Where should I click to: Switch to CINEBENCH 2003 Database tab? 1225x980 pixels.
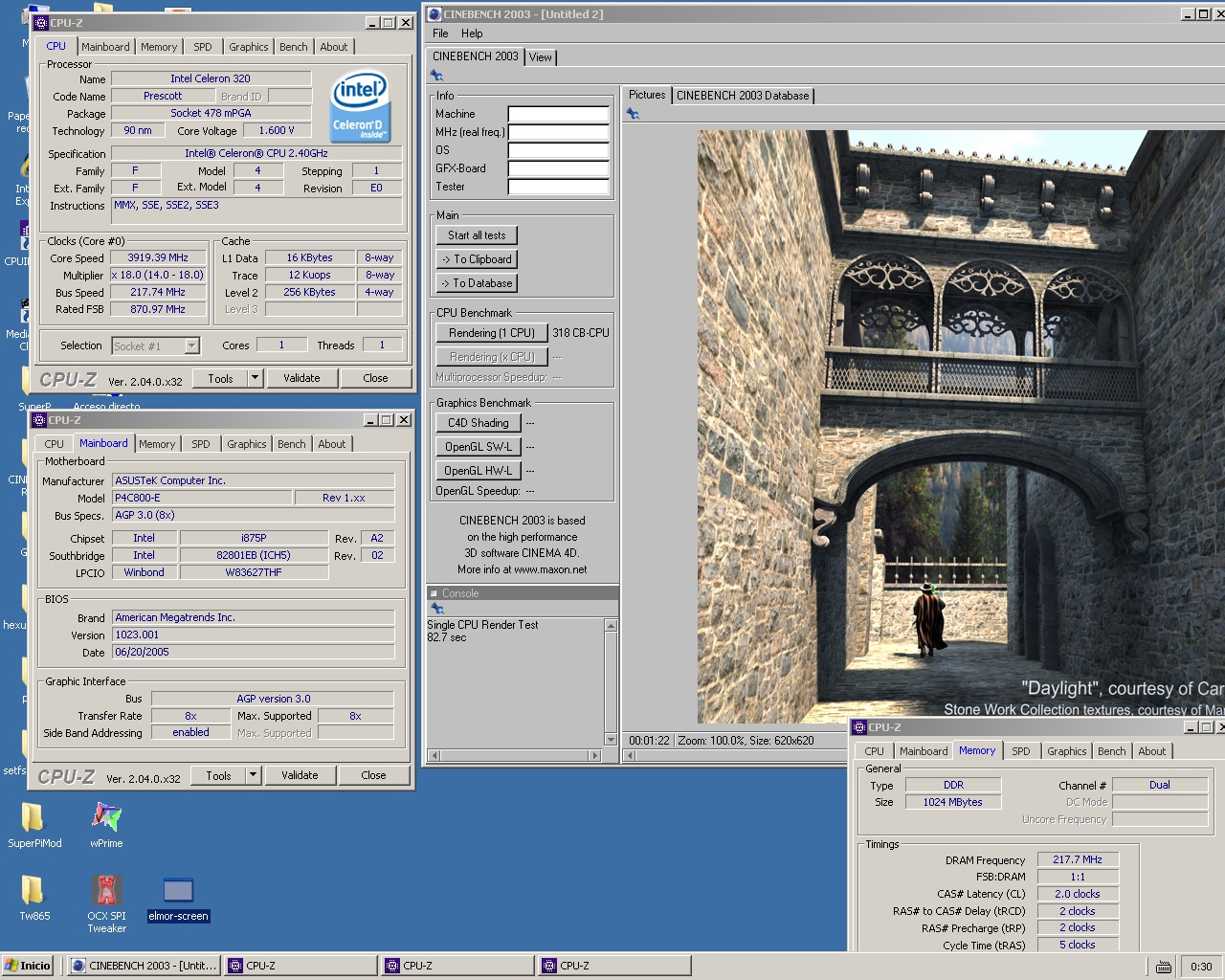tap(743, 96)
